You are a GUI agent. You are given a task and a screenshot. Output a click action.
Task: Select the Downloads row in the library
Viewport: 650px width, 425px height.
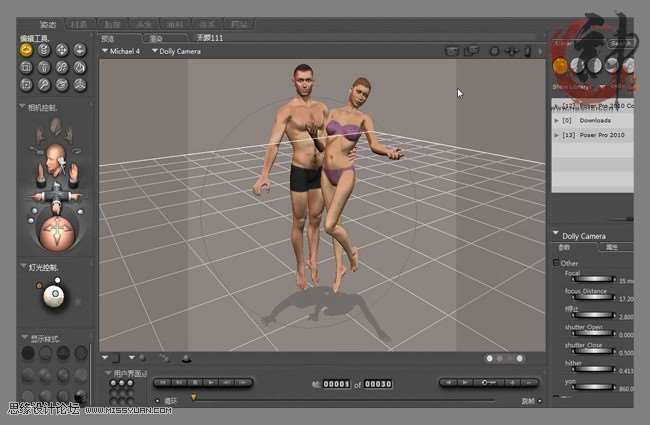pos(593,120)
